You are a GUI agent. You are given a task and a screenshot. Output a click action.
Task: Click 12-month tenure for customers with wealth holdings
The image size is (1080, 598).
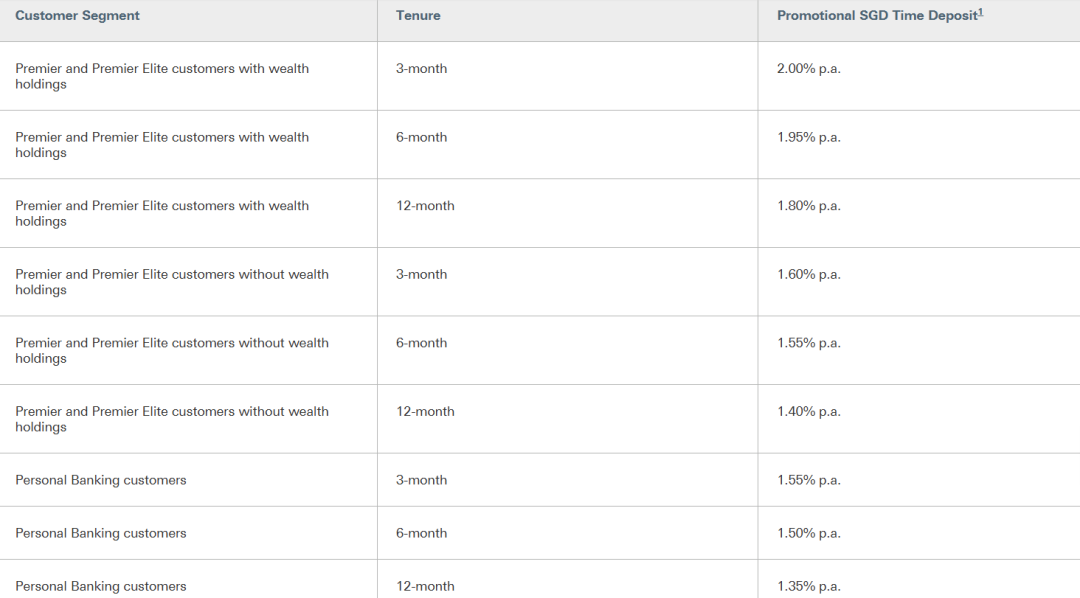pos(425,206)
